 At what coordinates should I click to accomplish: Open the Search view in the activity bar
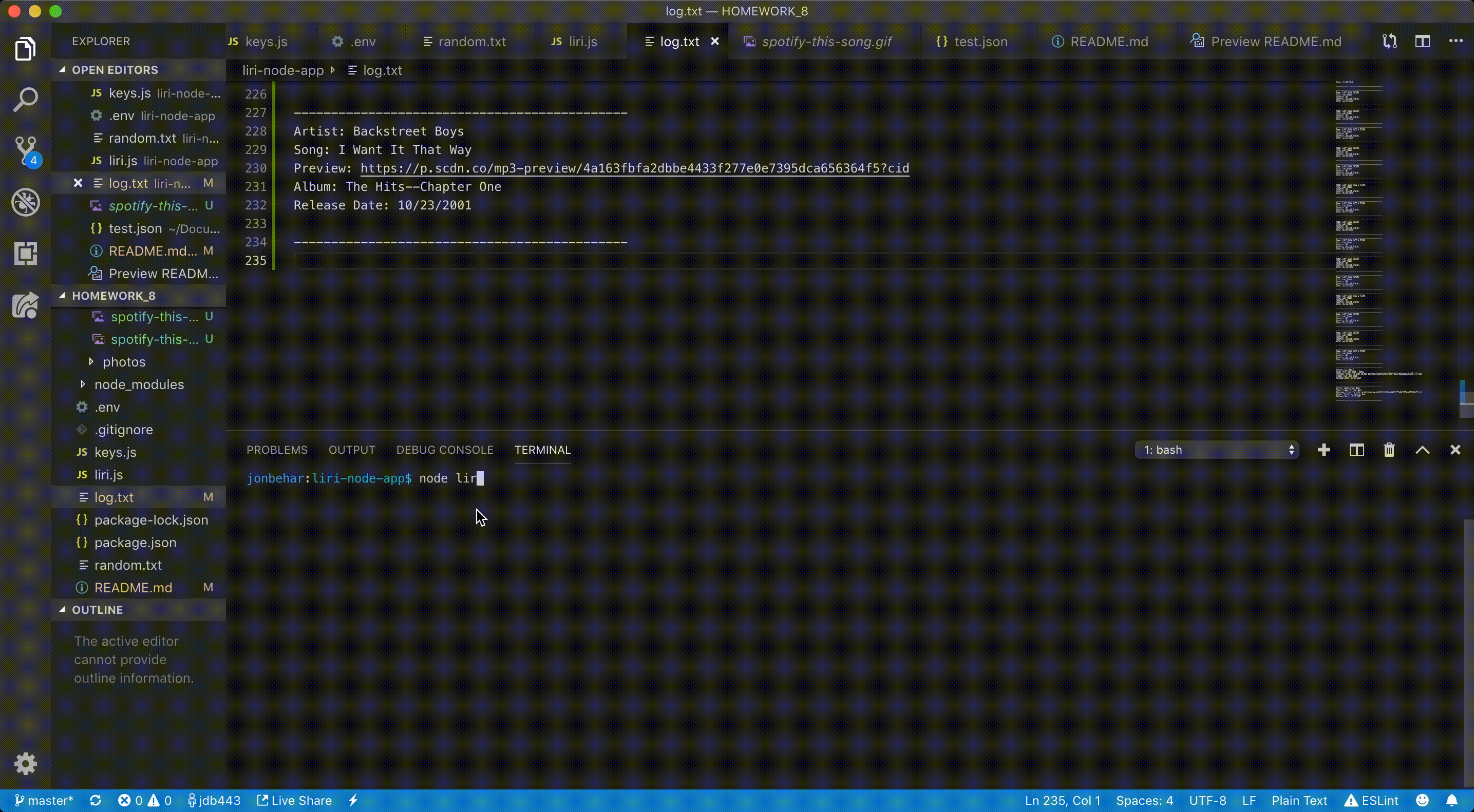pyautogui.click(x=26, y=99)
